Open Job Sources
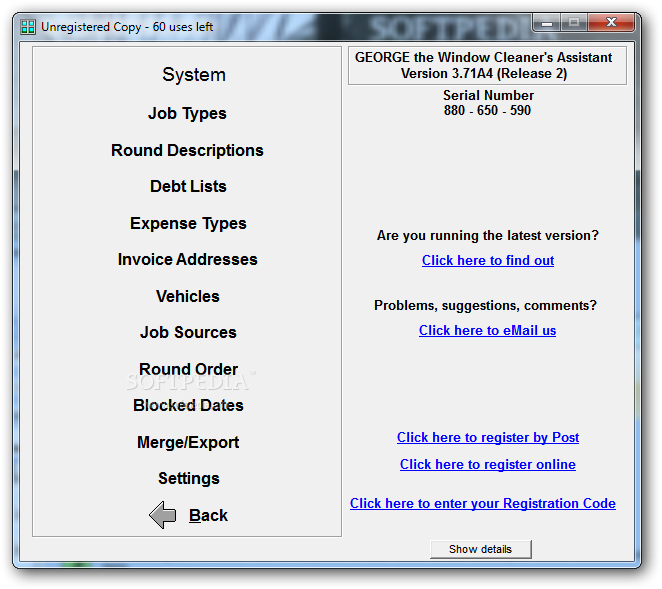The height and width of the screenshot is (589, 662). coord(188,332)
